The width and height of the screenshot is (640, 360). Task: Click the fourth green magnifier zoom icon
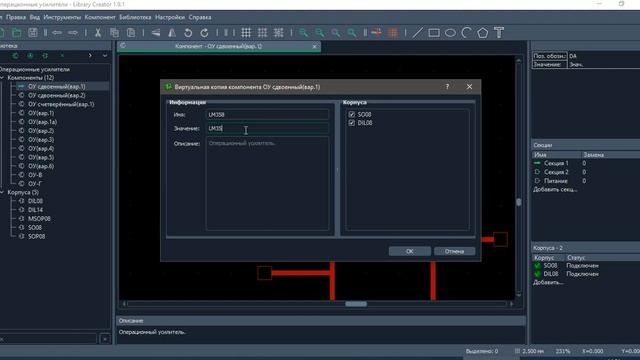[x=352, y=33]
